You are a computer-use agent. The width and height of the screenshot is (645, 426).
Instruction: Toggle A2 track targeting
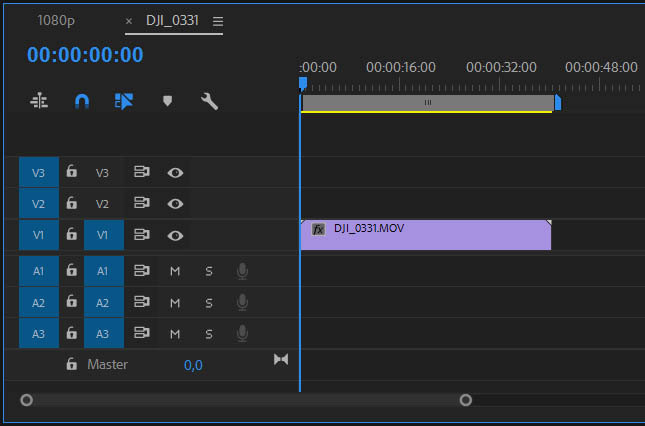coord(104,303)
